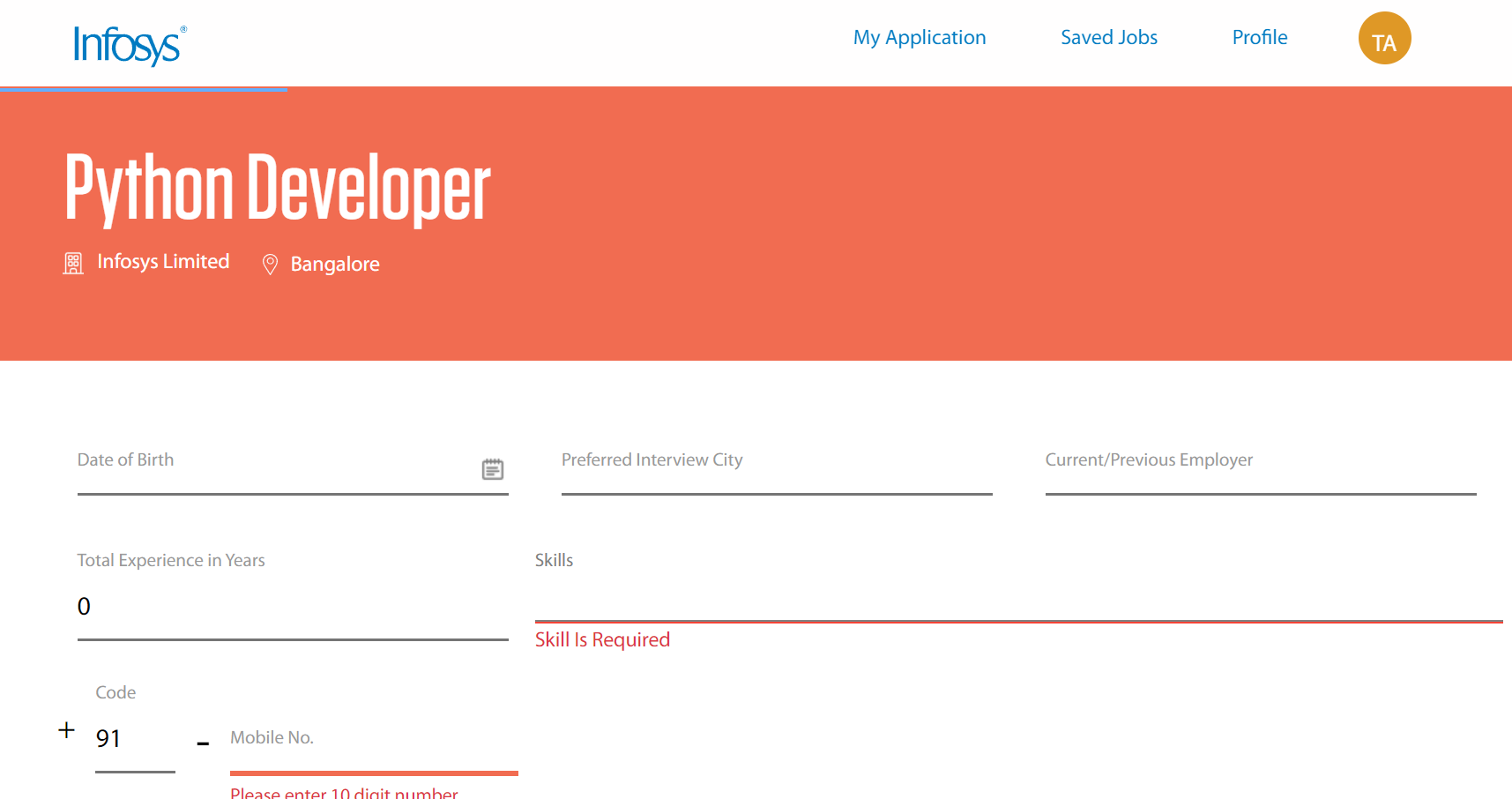The height and width of the screenshot is (799, 1512).
Task: Select the Preferred Interview City field
Action: click(x=777, y=468)
